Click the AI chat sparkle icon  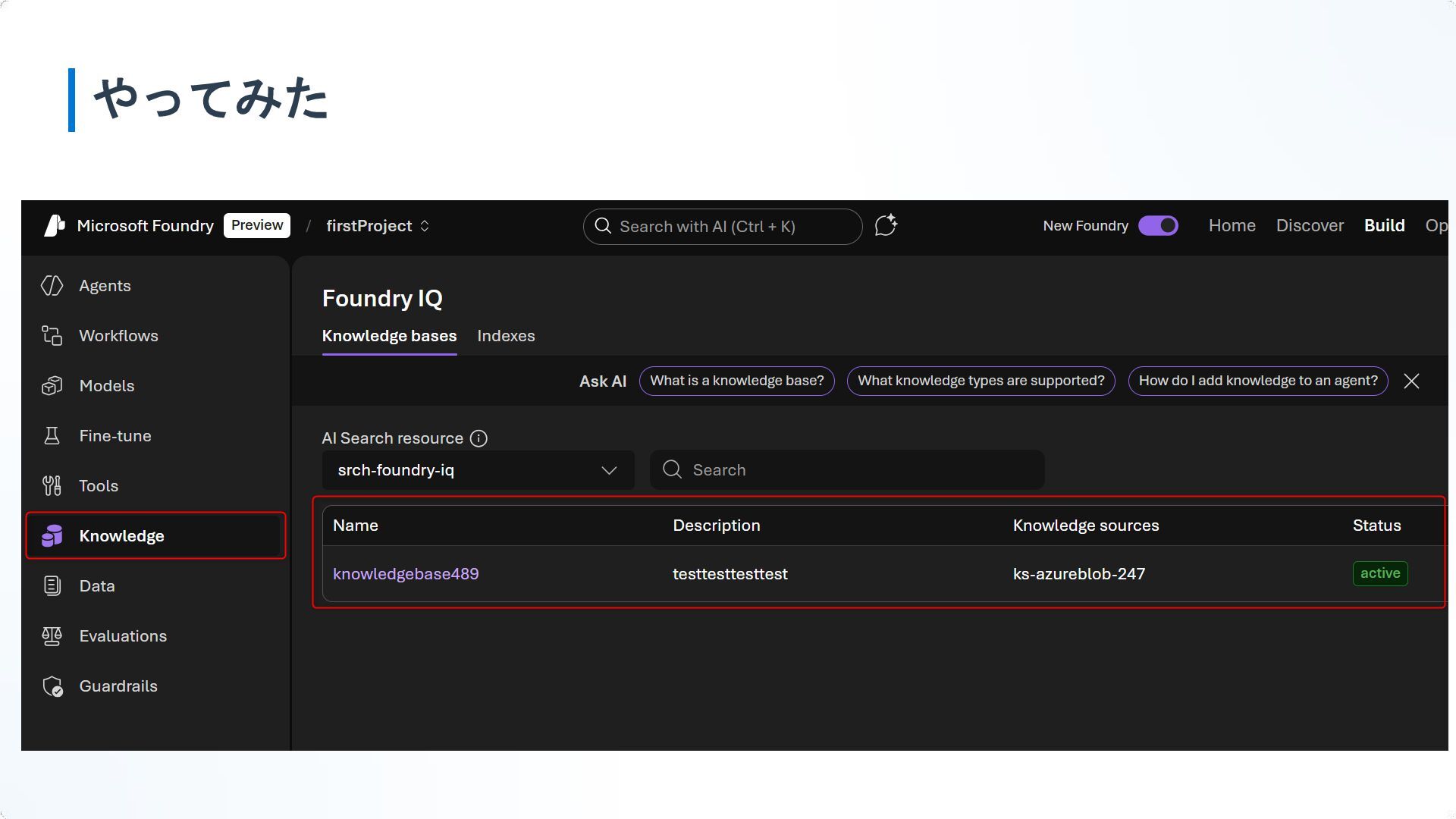click(886, 226)
